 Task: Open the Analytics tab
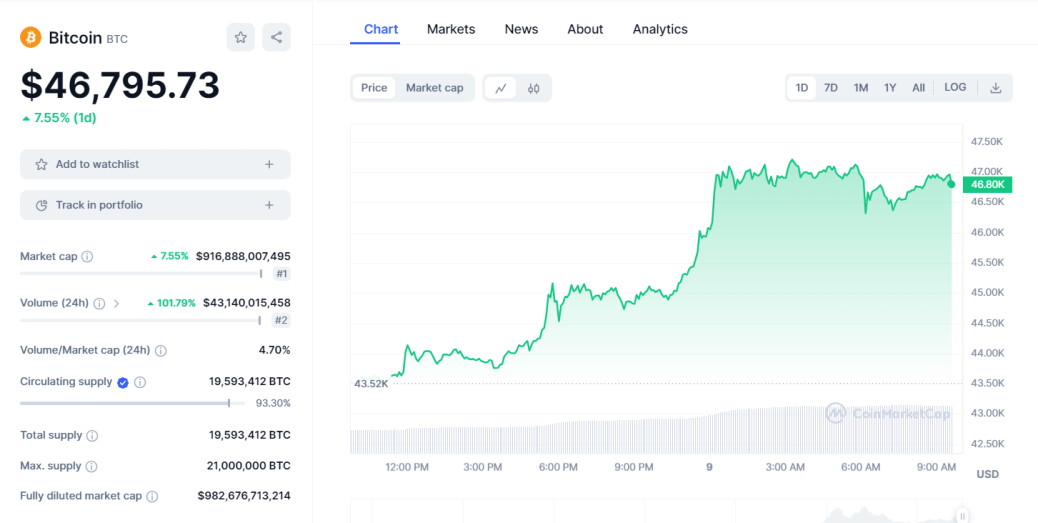660,29
